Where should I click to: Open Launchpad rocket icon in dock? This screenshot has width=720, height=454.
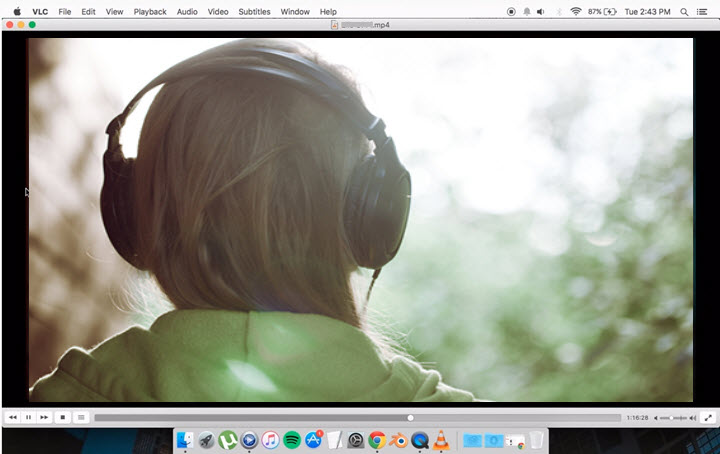coord(207,440)
